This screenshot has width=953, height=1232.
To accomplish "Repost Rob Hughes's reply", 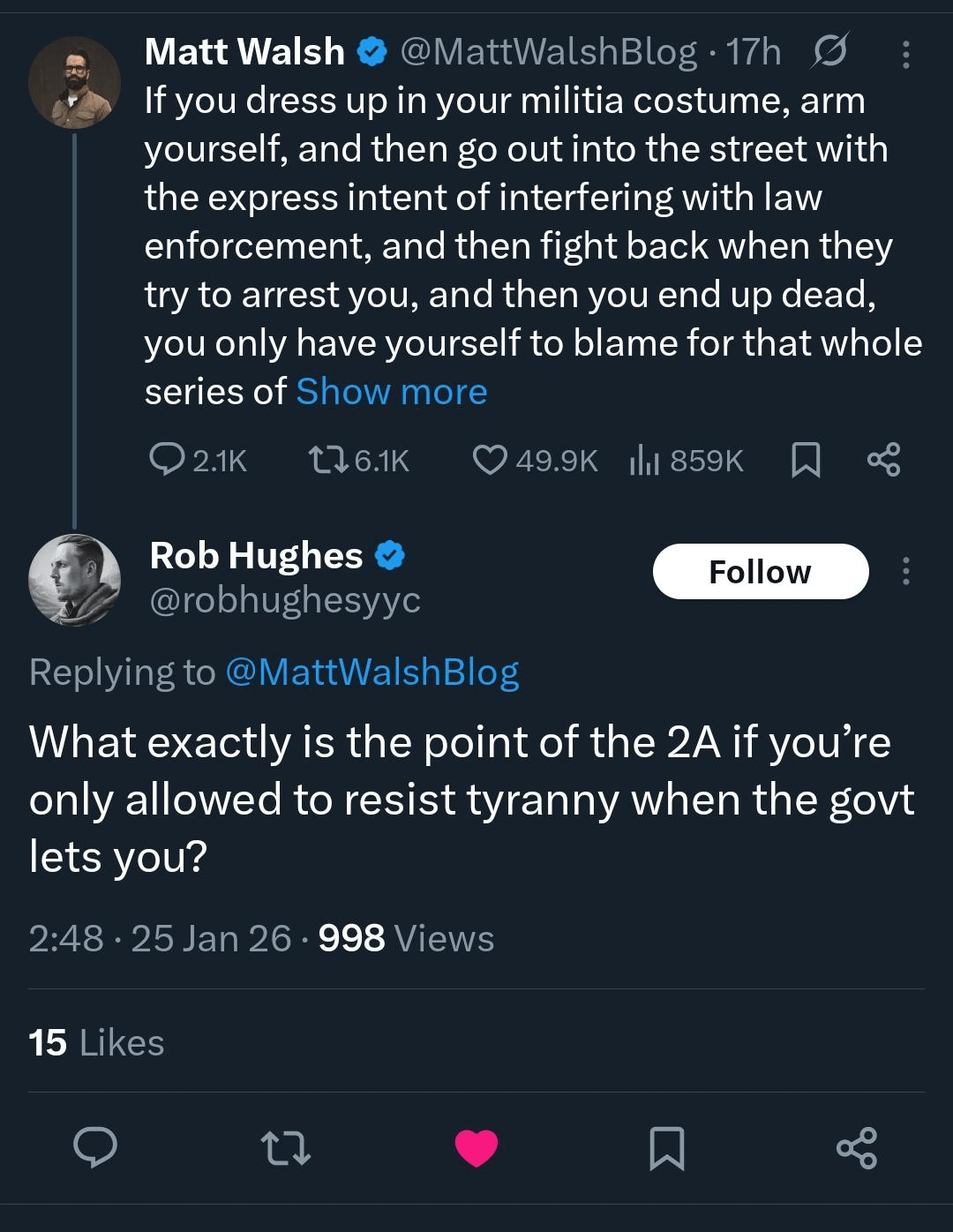I will tap(286, 1147).
